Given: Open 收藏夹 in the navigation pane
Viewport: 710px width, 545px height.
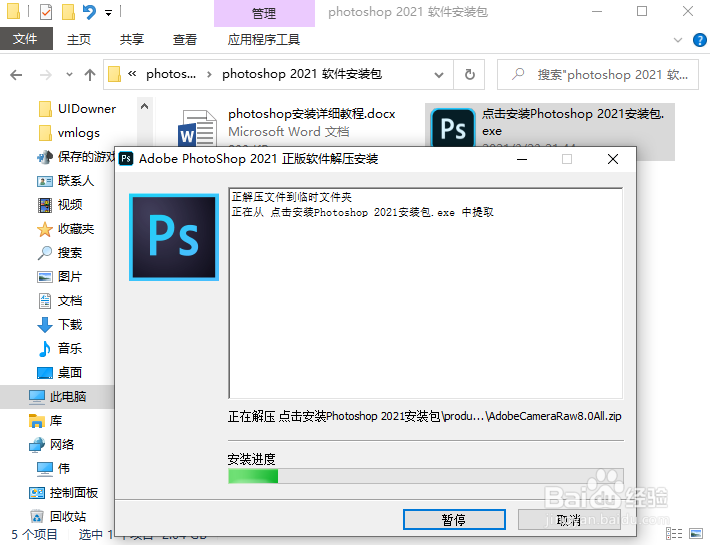Looking at the screenshot, I should [x=66, y=229].
